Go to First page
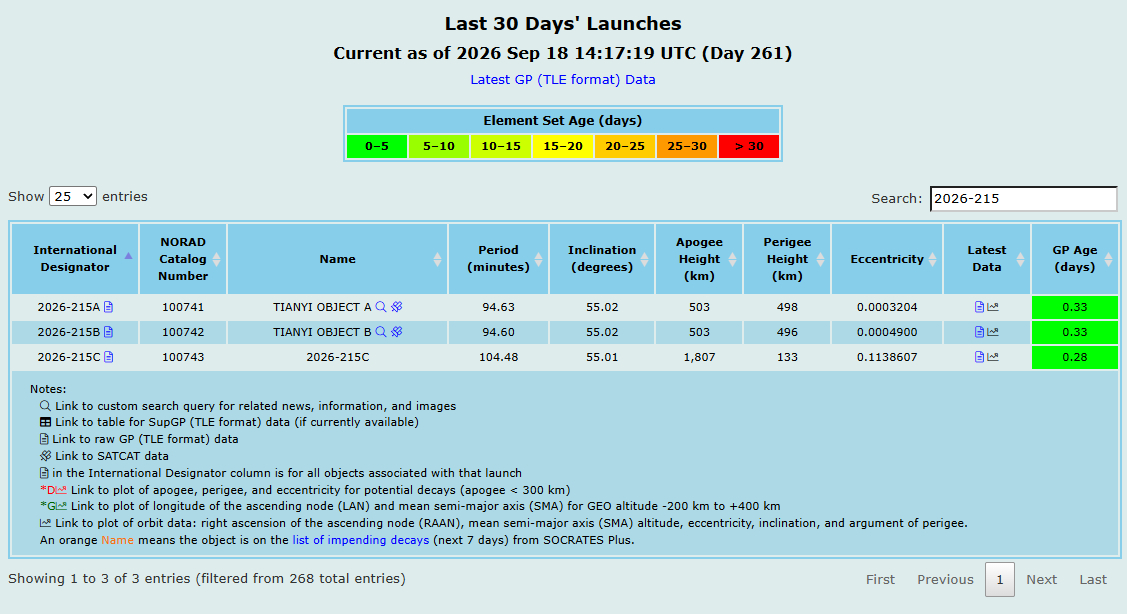The image size is (1127, 614). click(880, 579)
